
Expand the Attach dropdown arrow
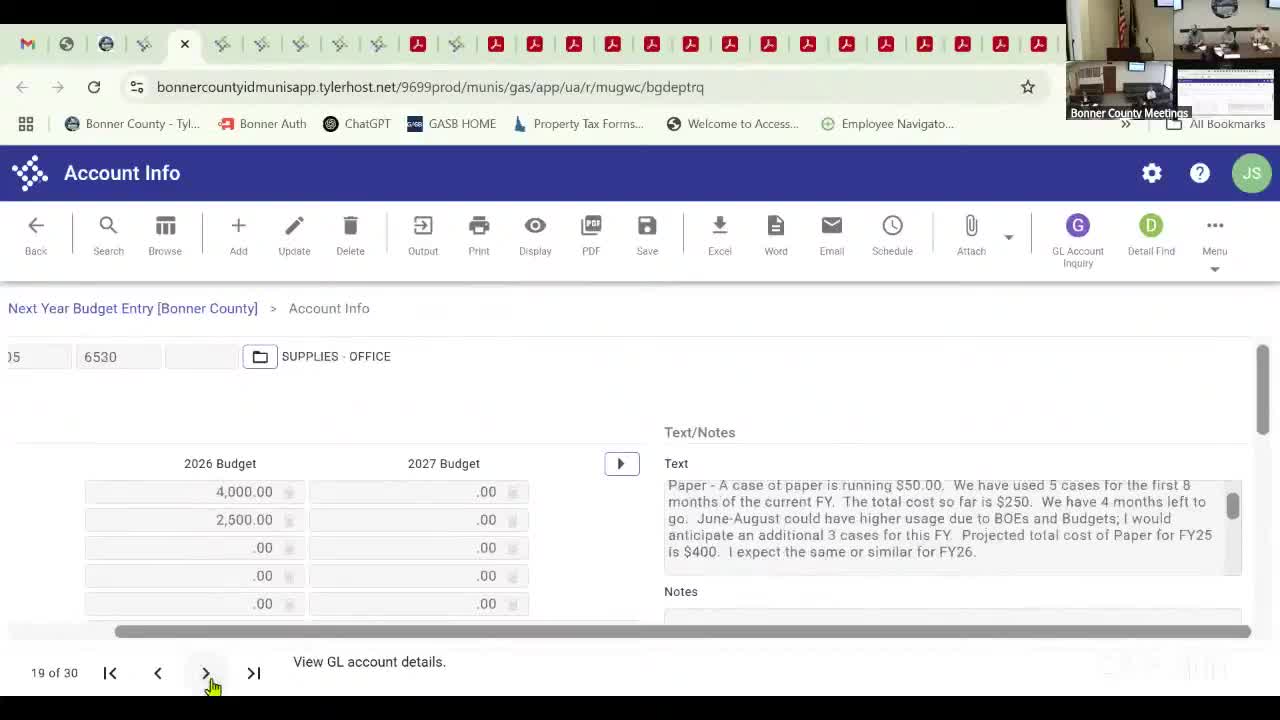click(x=1008, y=237)
